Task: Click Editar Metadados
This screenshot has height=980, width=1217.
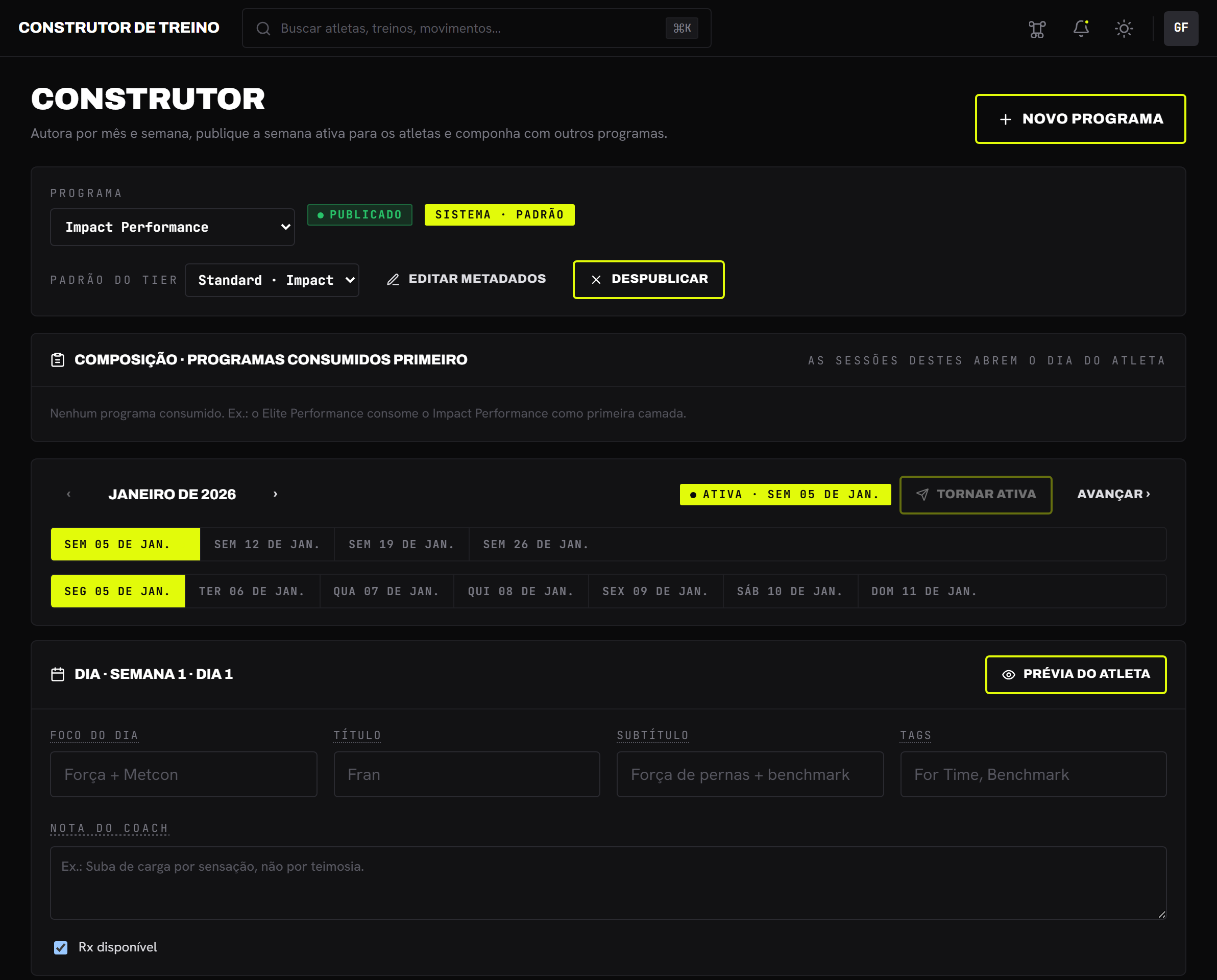Action: (466, 279)
